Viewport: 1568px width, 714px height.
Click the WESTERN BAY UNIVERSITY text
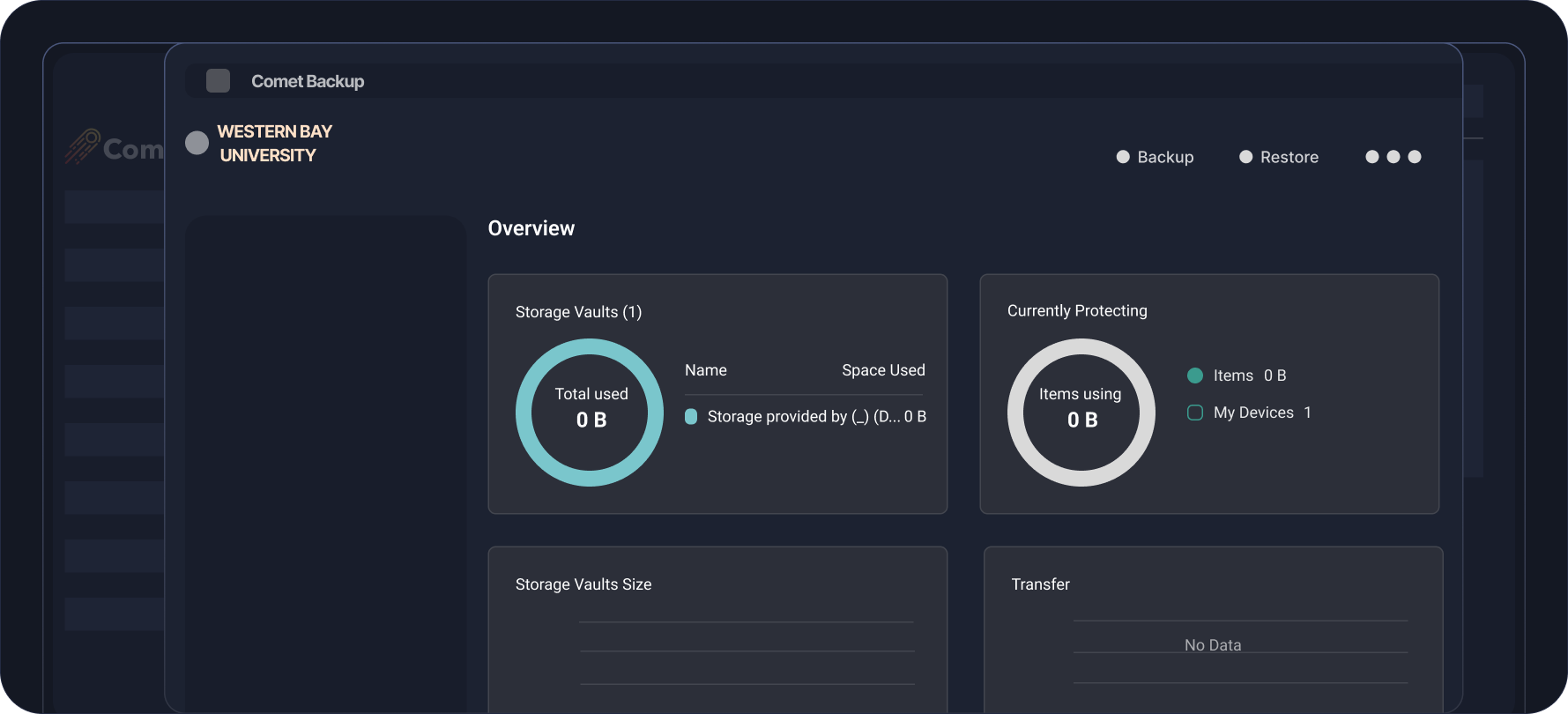coord(274,144)
